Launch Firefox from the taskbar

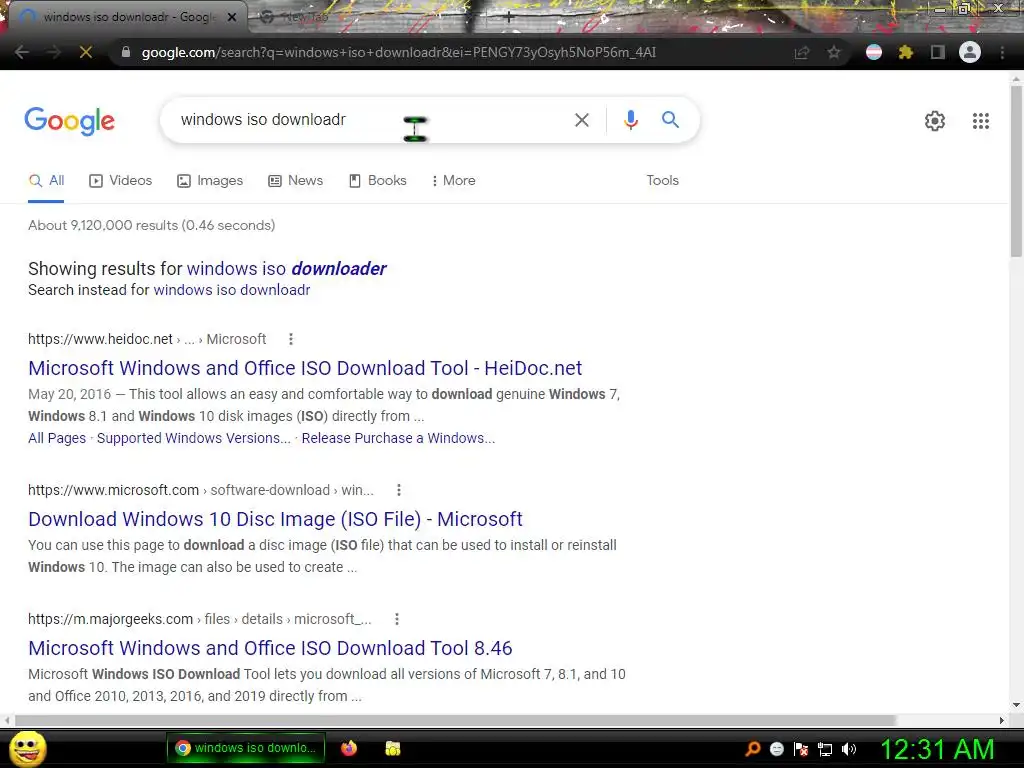[349, 748]
